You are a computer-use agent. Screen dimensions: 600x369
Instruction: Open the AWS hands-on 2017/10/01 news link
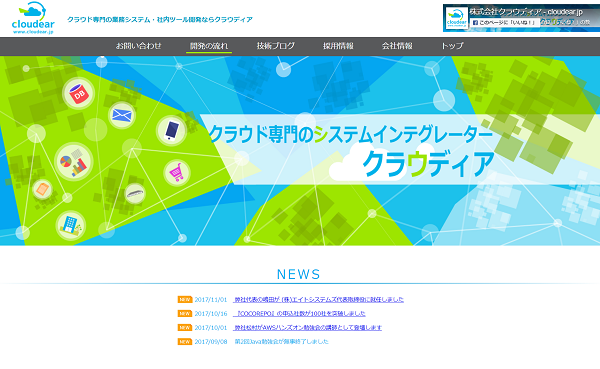click(308, 328)
